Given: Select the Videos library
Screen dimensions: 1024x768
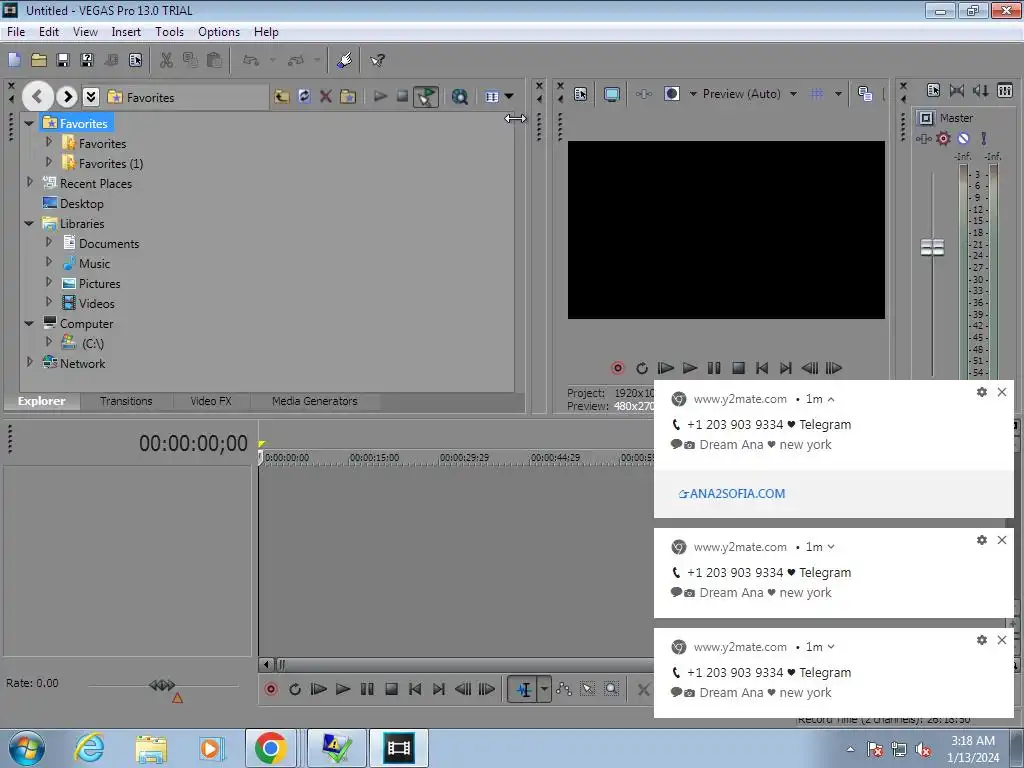Looking at the screenshot, I should (x=88, y=304).
